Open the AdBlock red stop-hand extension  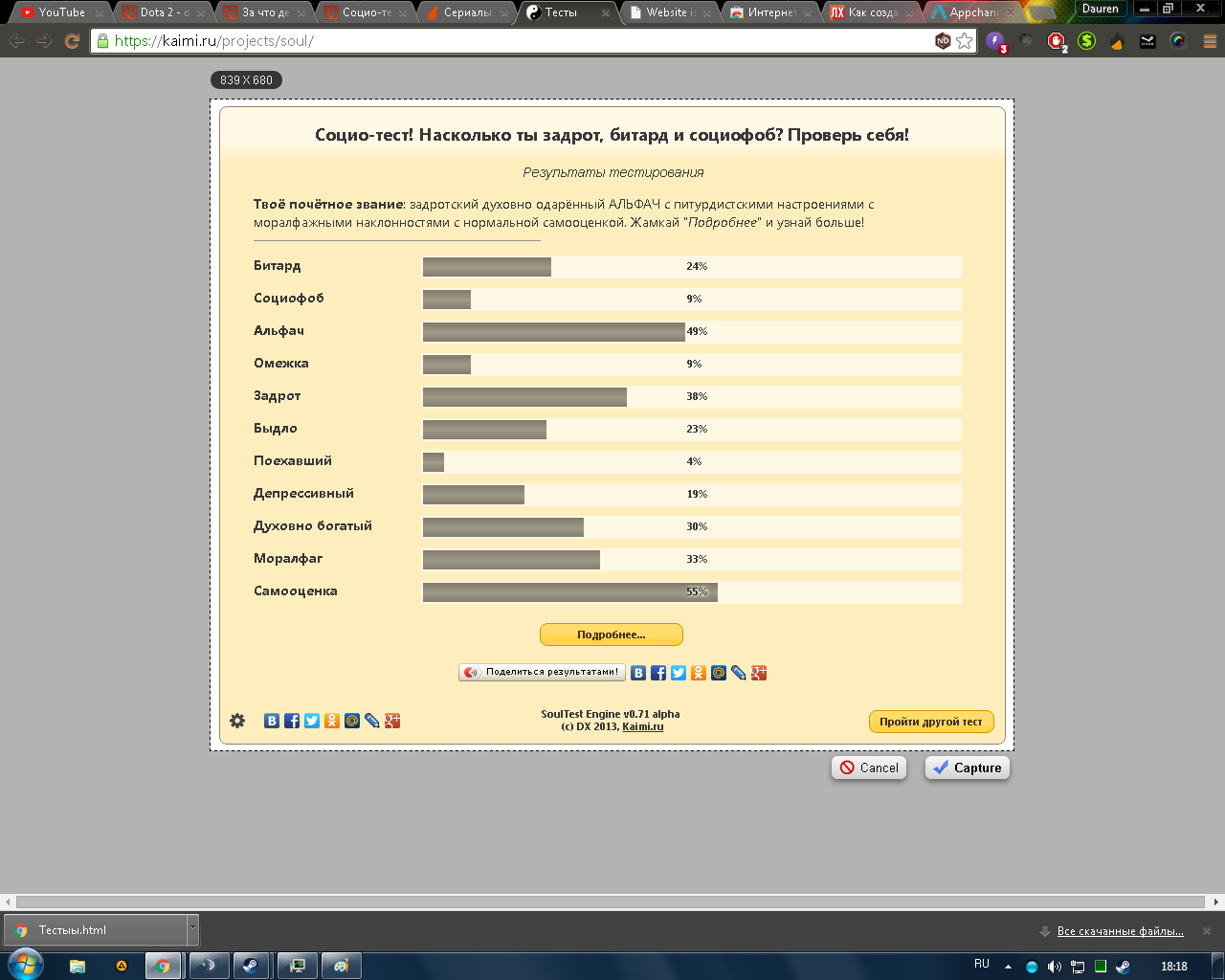(1057, 41)
